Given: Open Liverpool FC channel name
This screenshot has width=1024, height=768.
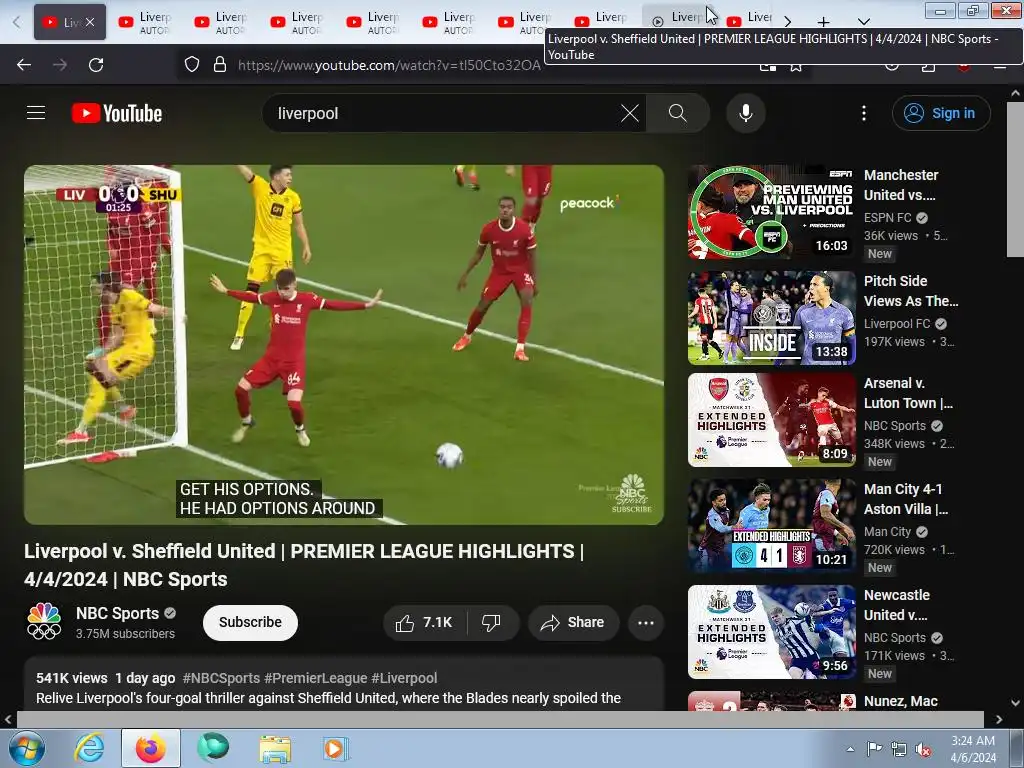Looking at the screenshot, I should pos(897,323).
